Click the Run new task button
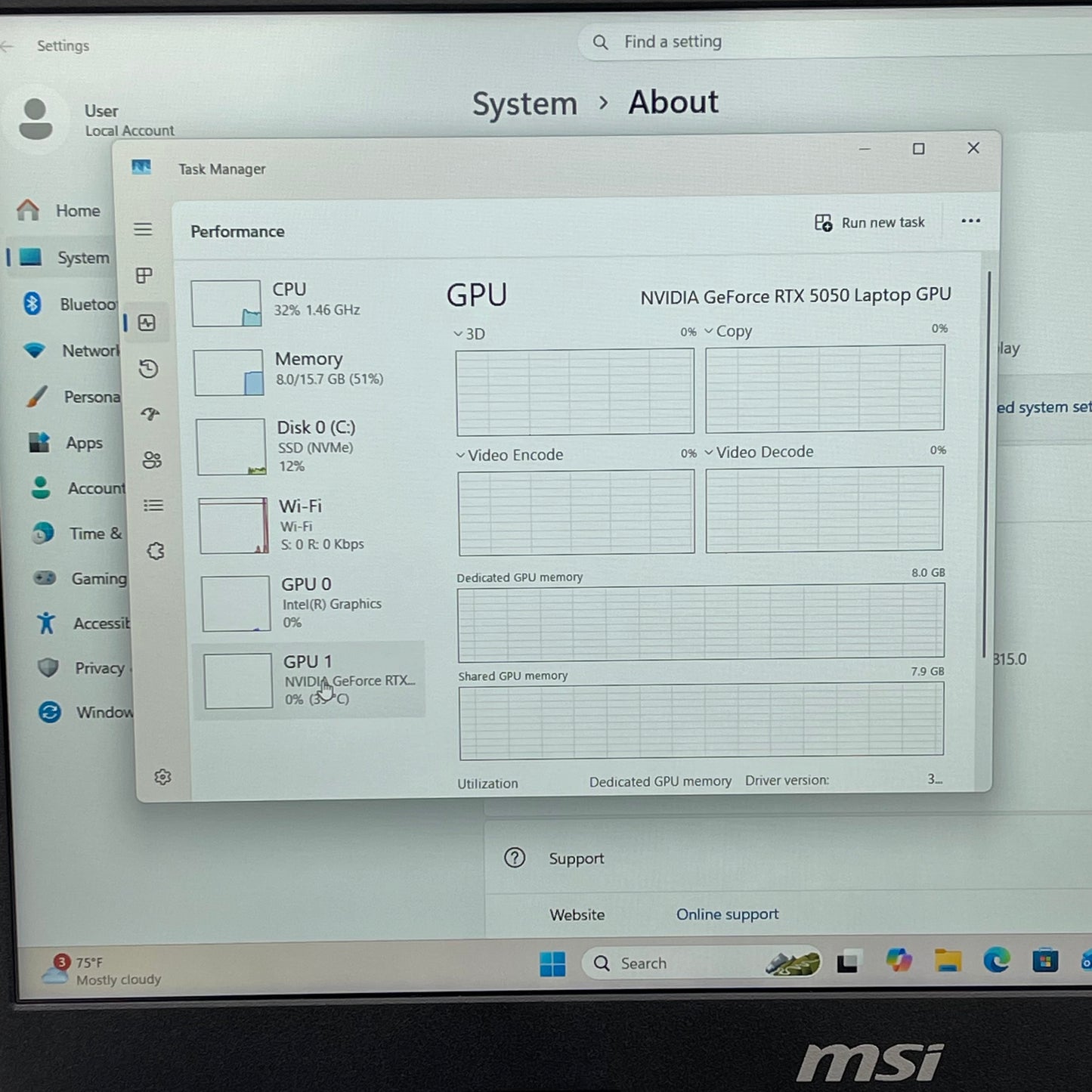 click(x=870, y=222)
